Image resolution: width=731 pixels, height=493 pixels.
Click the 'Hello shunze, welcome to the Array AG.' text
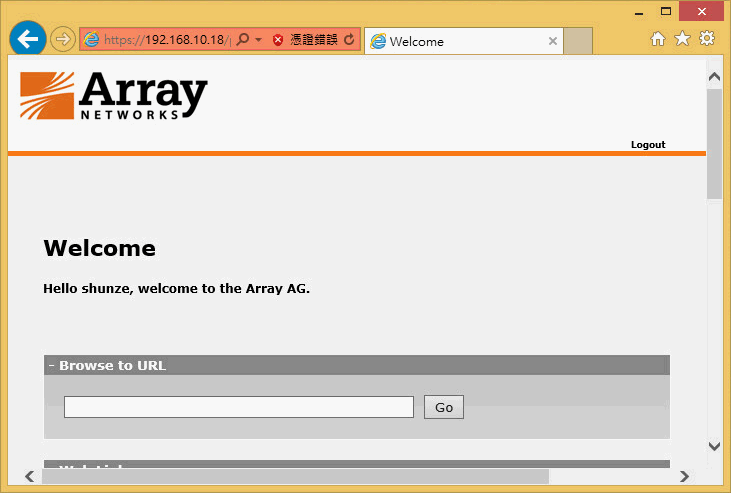(x=176, y=289)
